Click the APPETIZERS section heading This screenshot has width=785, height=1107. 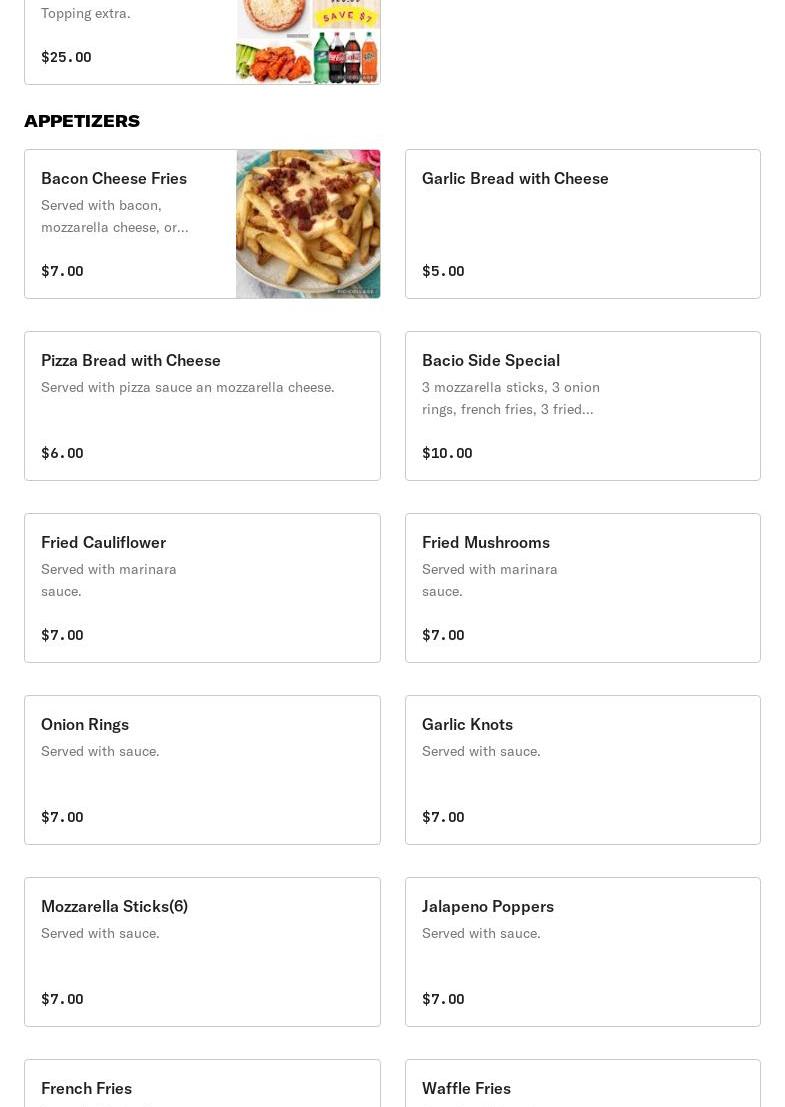coord(82,121)
